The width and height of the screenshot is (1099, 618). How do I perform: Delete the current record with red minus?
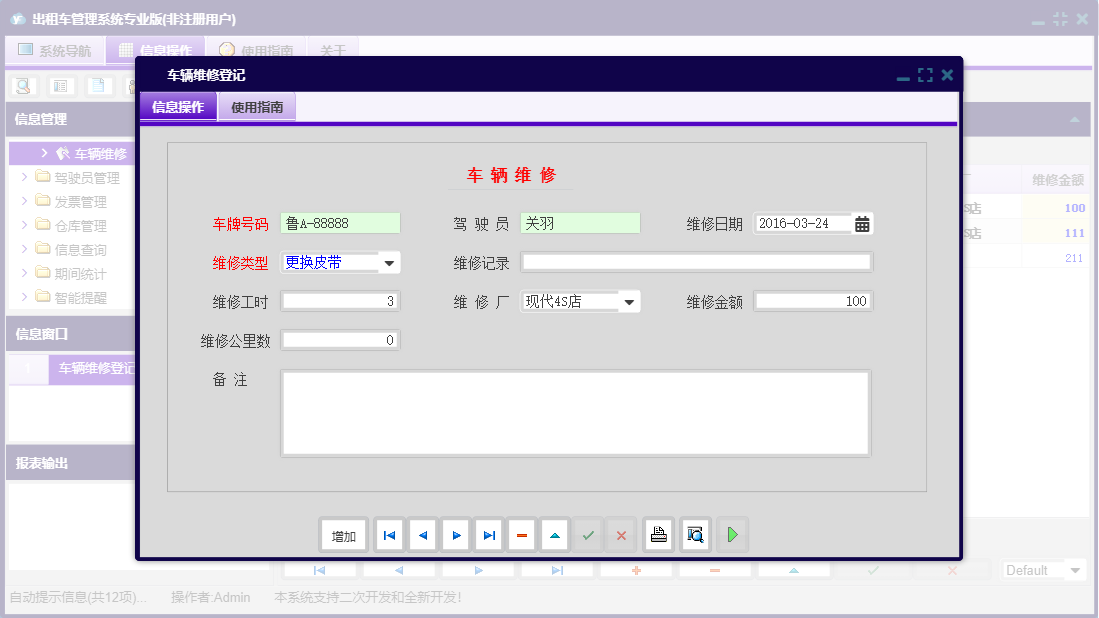522,534
